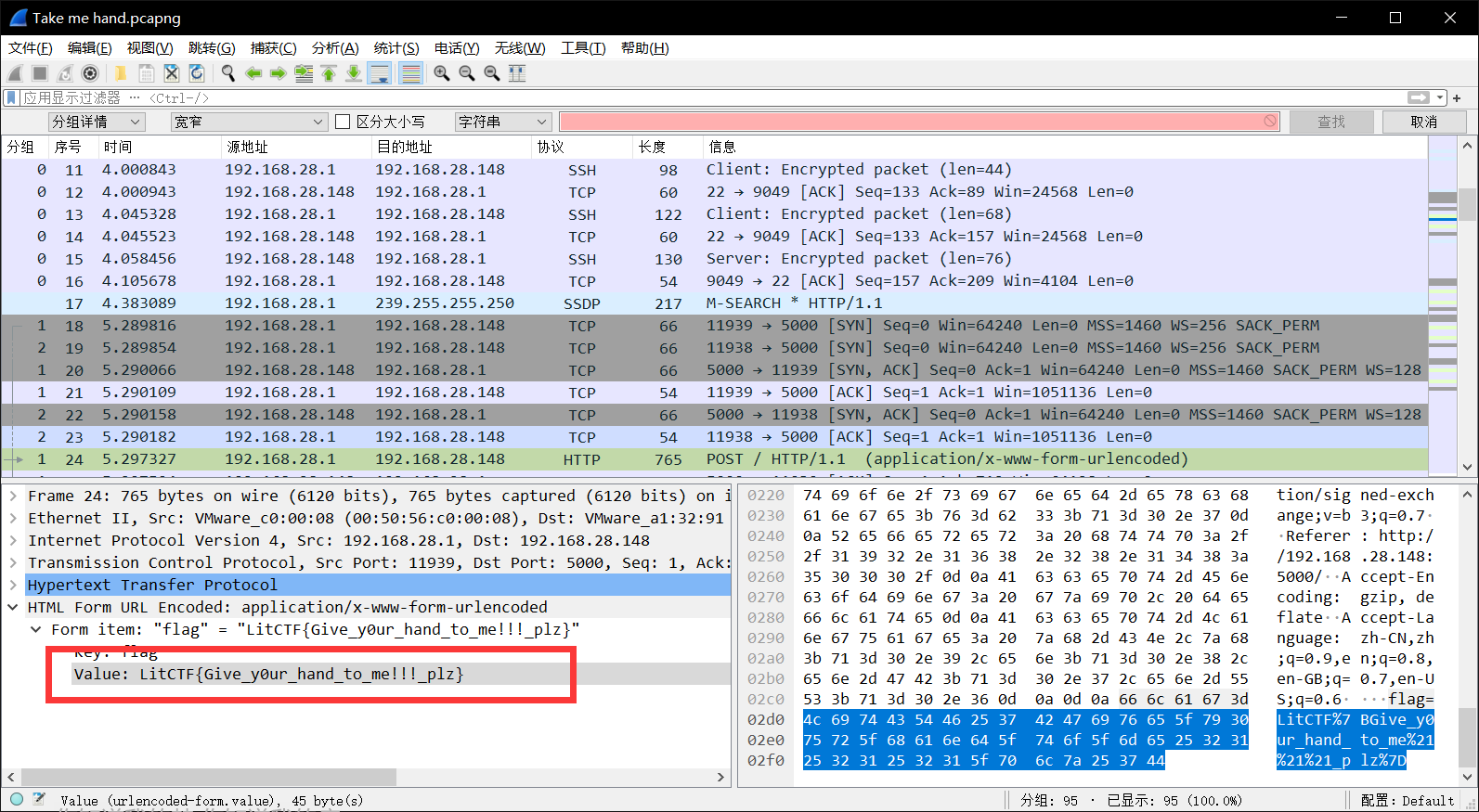This screenshot has height=812, width=1479.
Task: Stop capture with the square icon
Action: pos(40,73)
